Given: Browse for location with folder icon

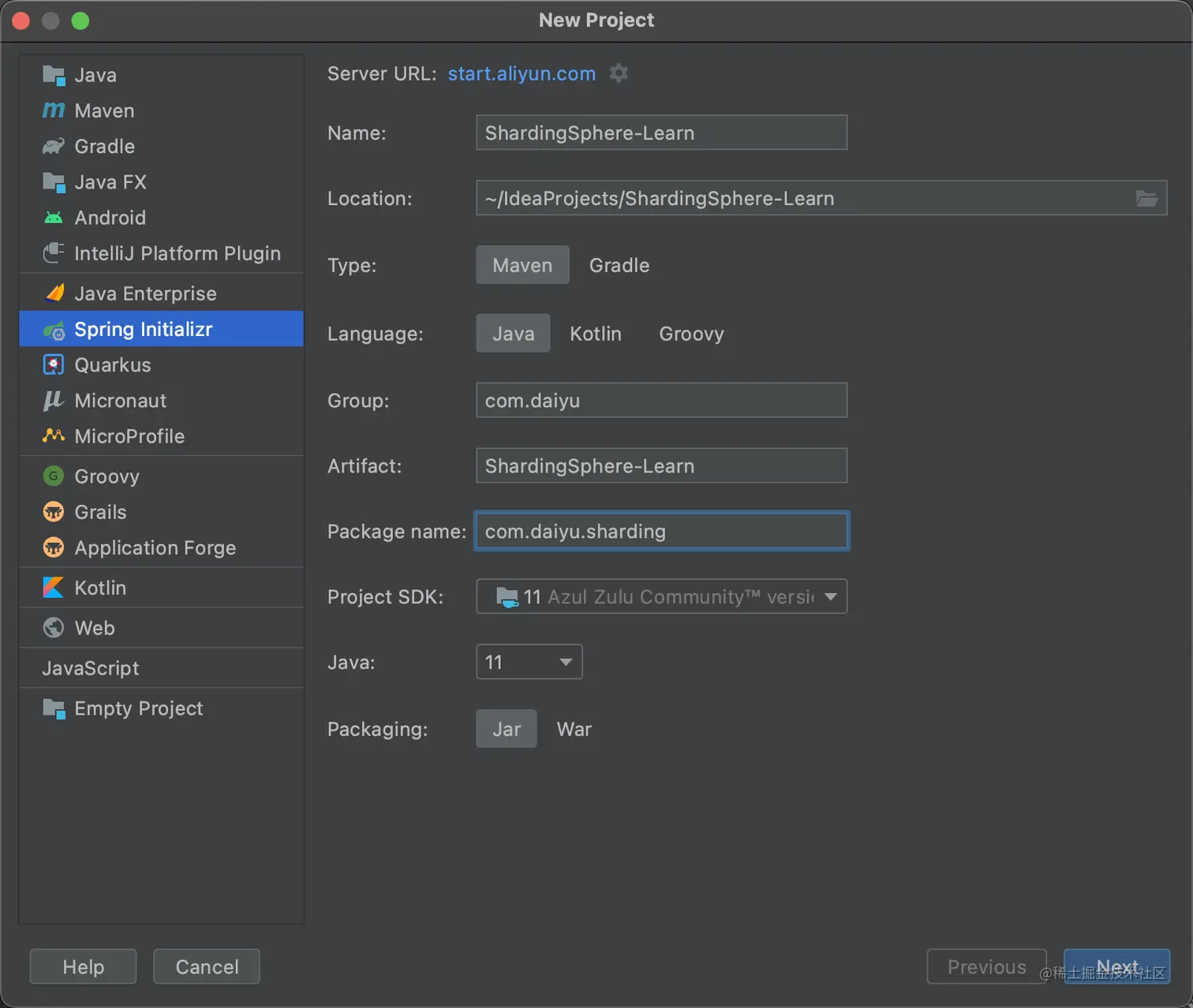Looking at the screenshot, I should click(1146, 199).
